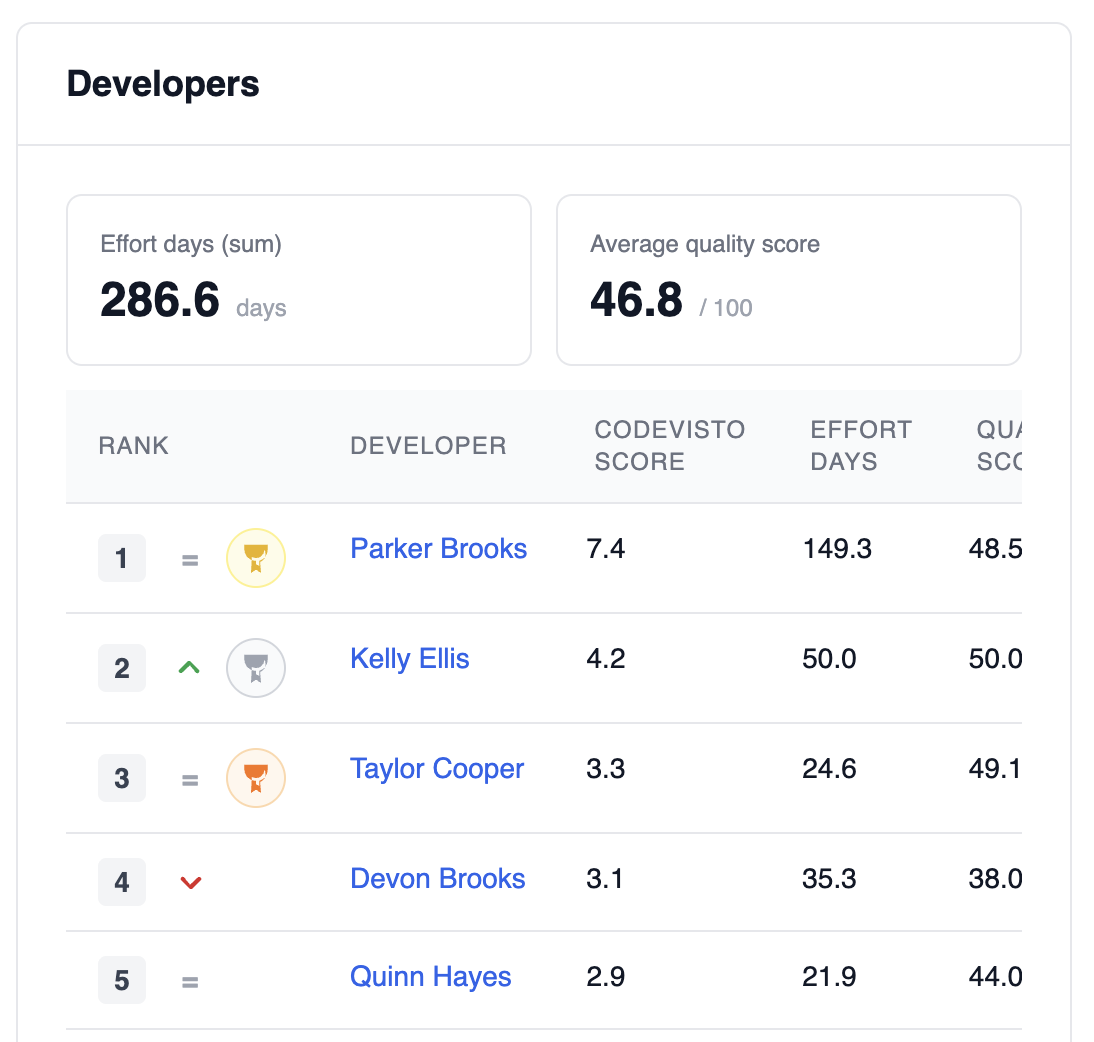This screenshot has height=1042, width=1094.
Task: Click the red down arrow at rank 4
Action: [190, 882]
